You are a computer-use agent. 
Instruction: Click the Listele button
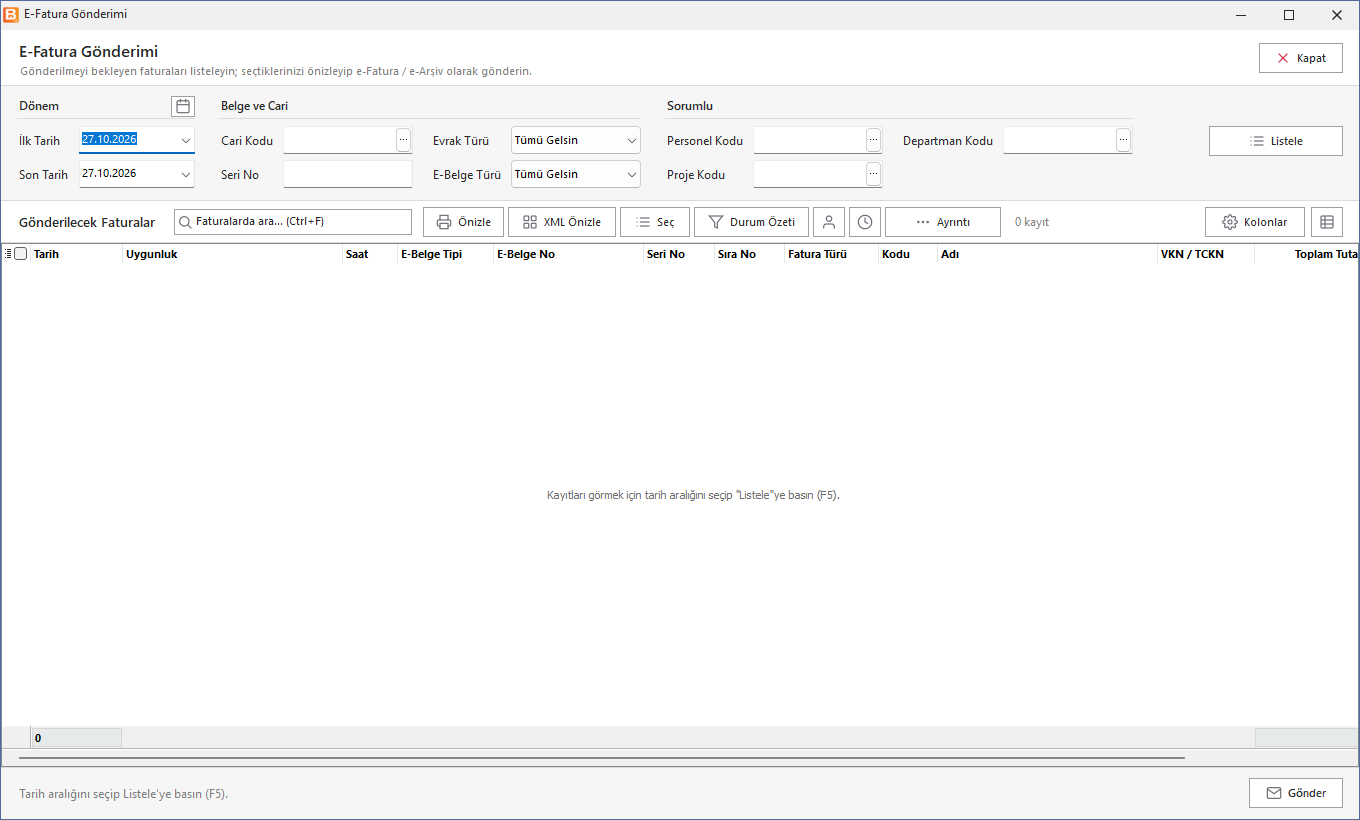pyautogui.click(x=1276, y=141)
